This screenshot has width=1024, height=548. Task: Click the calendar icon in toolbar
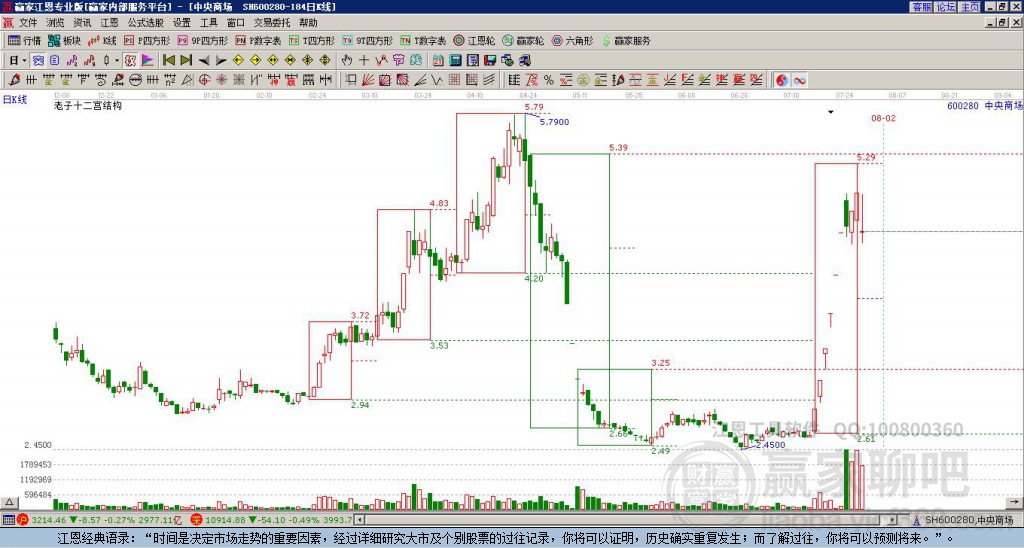click(438, 61)
